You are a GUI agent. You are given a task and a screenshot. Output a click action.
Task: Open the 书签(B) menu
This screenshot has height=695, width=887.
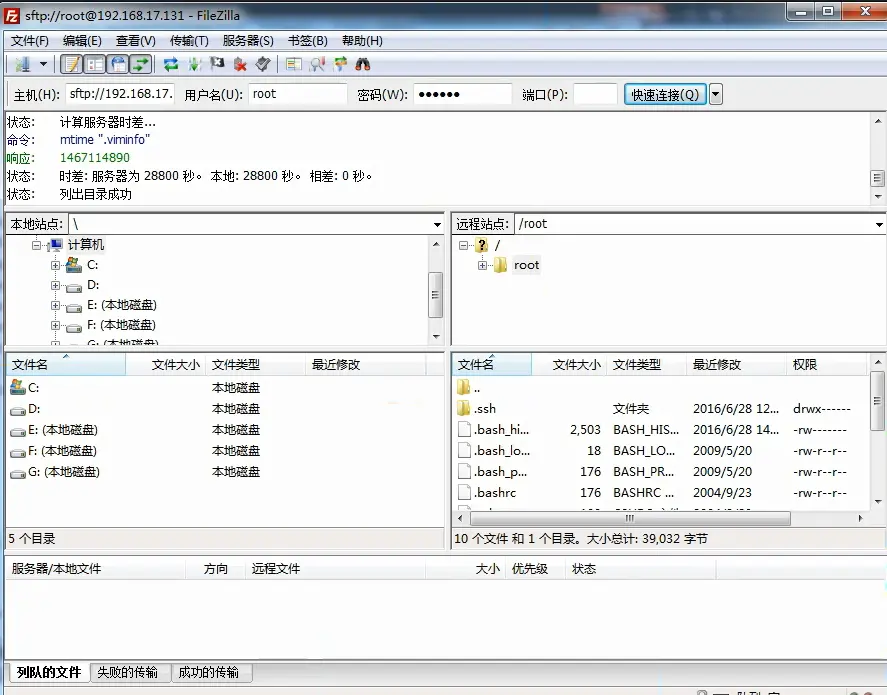coord(308,41)
